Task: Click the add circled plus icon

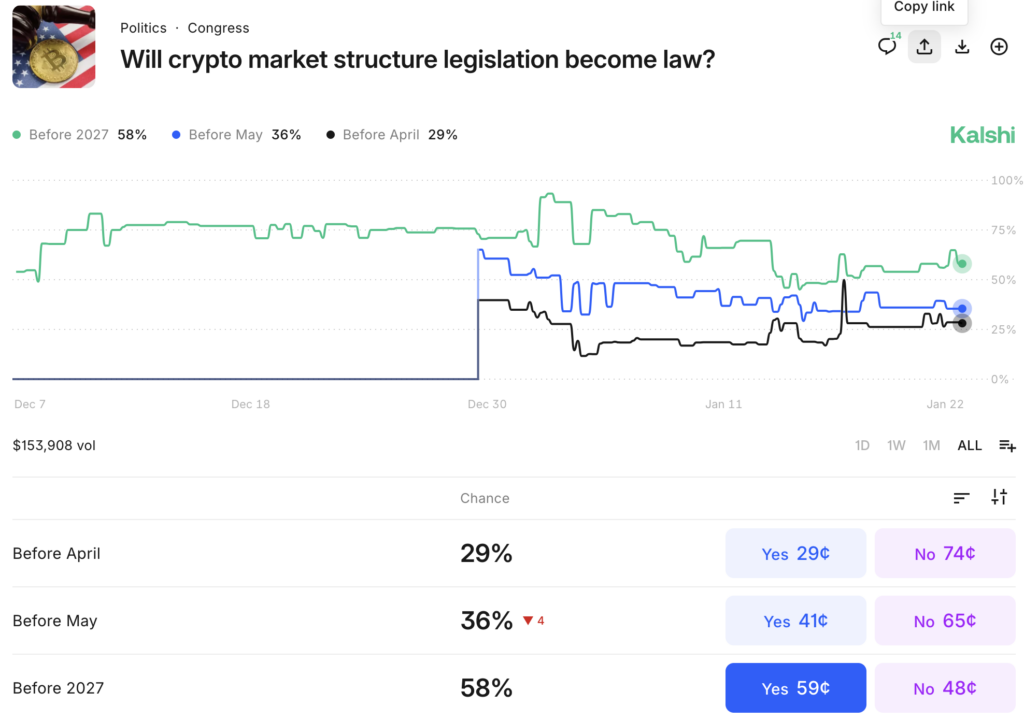Action: point(999,46)
